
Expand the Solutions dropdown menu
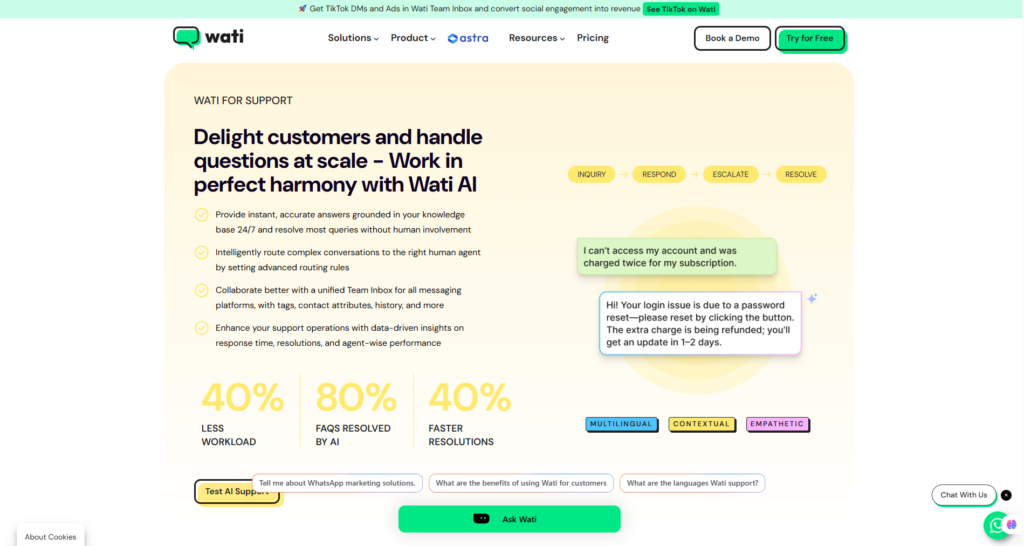[x=353, y=38]
